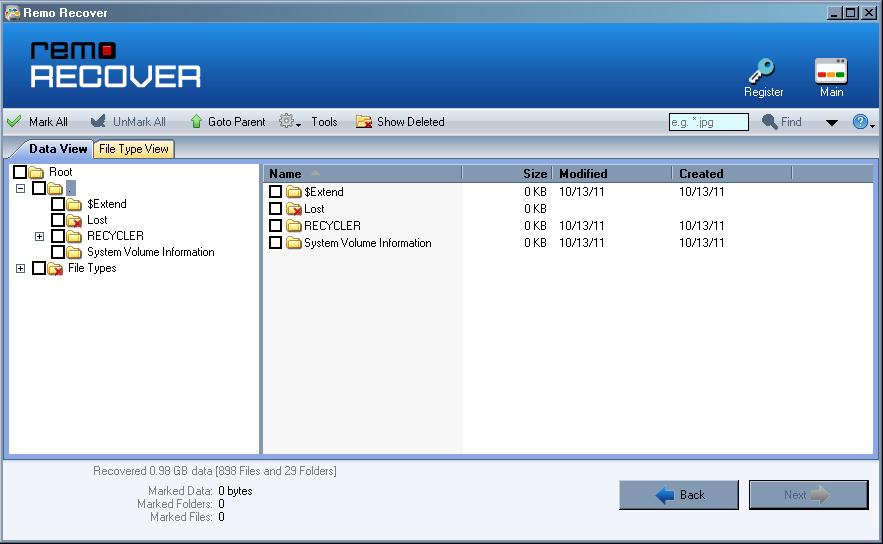Click the Find label
883x544 pixels.
[791, 122]
